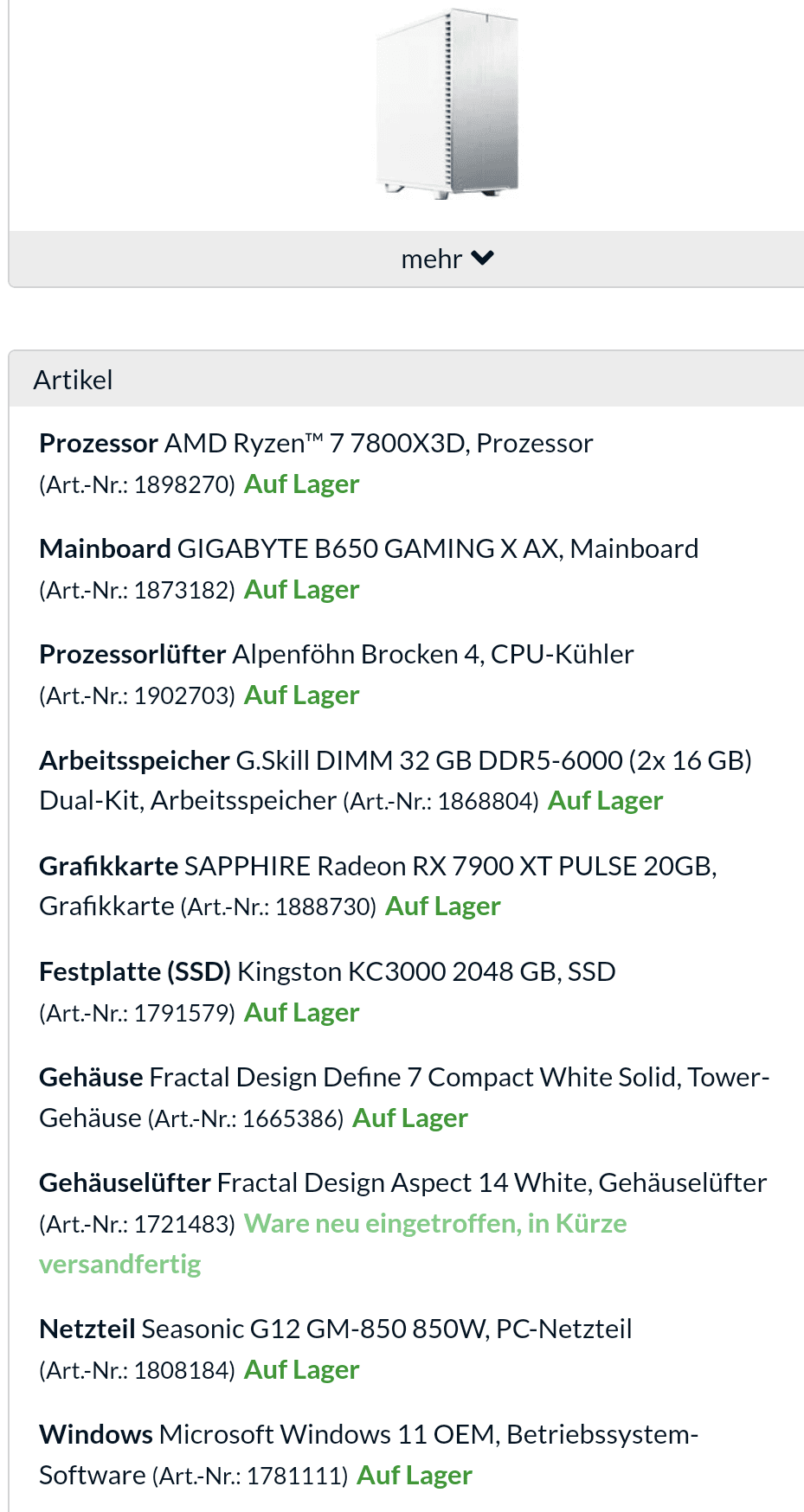Click the chevron icon next to mehr
The image size is (804, 1512).
click(x=482, y=258)
